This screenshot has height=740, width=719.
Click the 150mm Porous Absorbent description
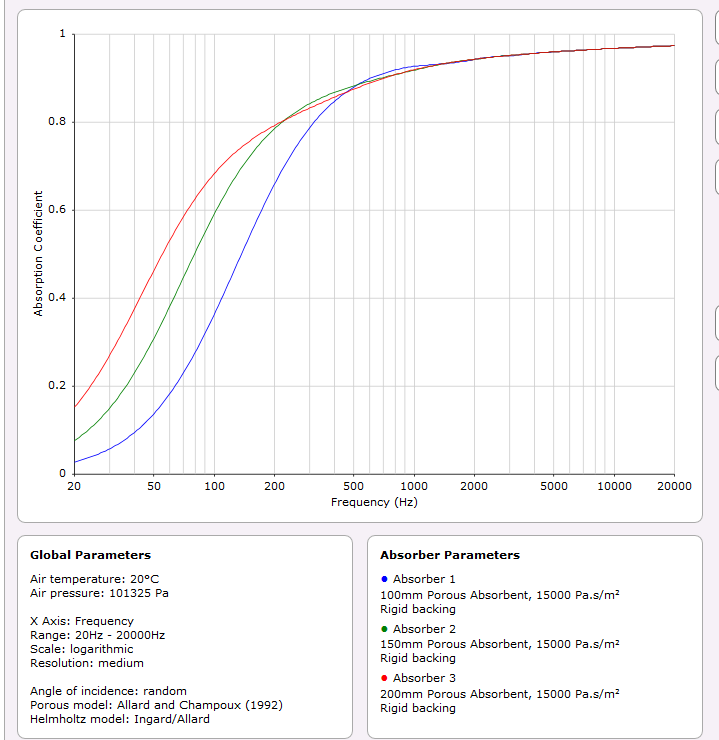pyautogui.click(x=499, y=644)
